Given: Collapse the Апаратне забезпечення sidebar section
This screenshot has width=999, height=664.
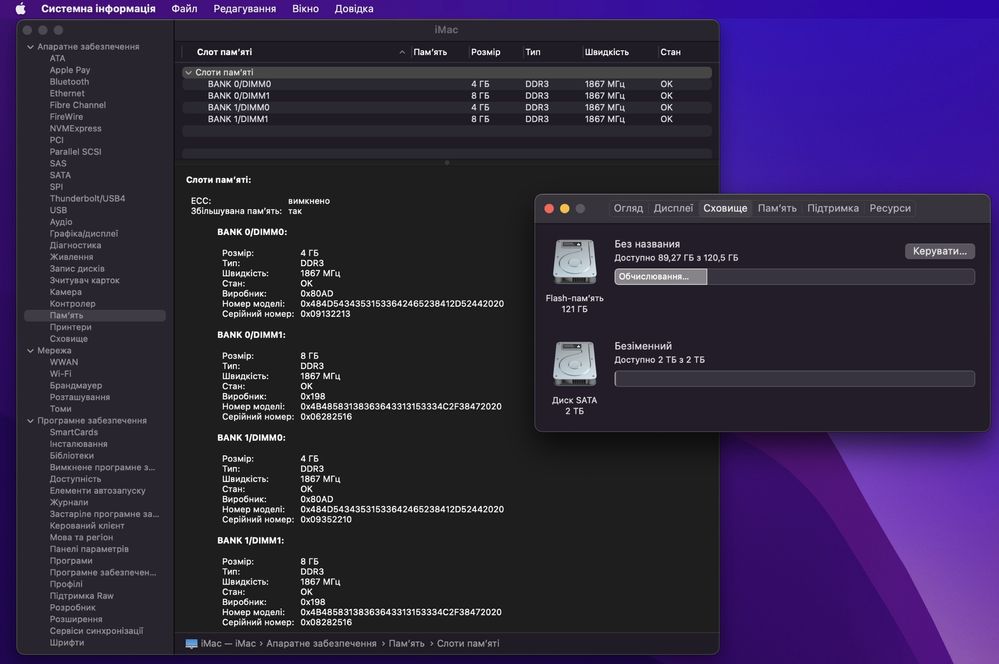Looking at the screenshot, I should (x=30, y=47).
